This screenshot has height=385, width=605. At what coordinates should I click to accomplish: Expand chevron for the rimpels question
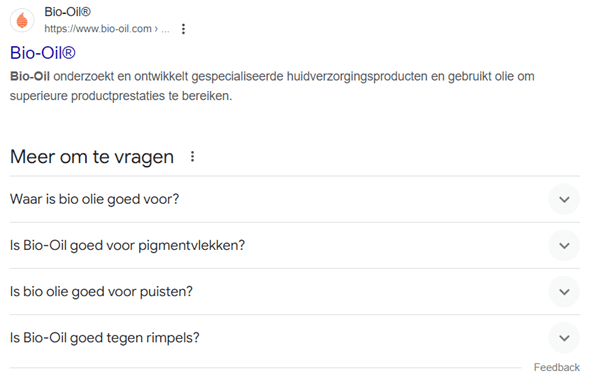point(564,338)
